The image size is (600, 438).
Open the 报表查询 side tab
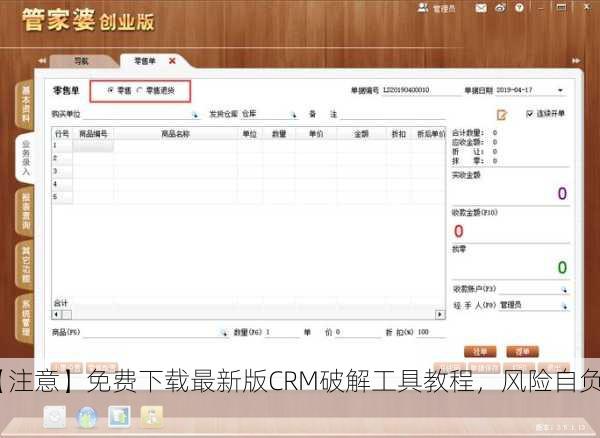(26, 211)
